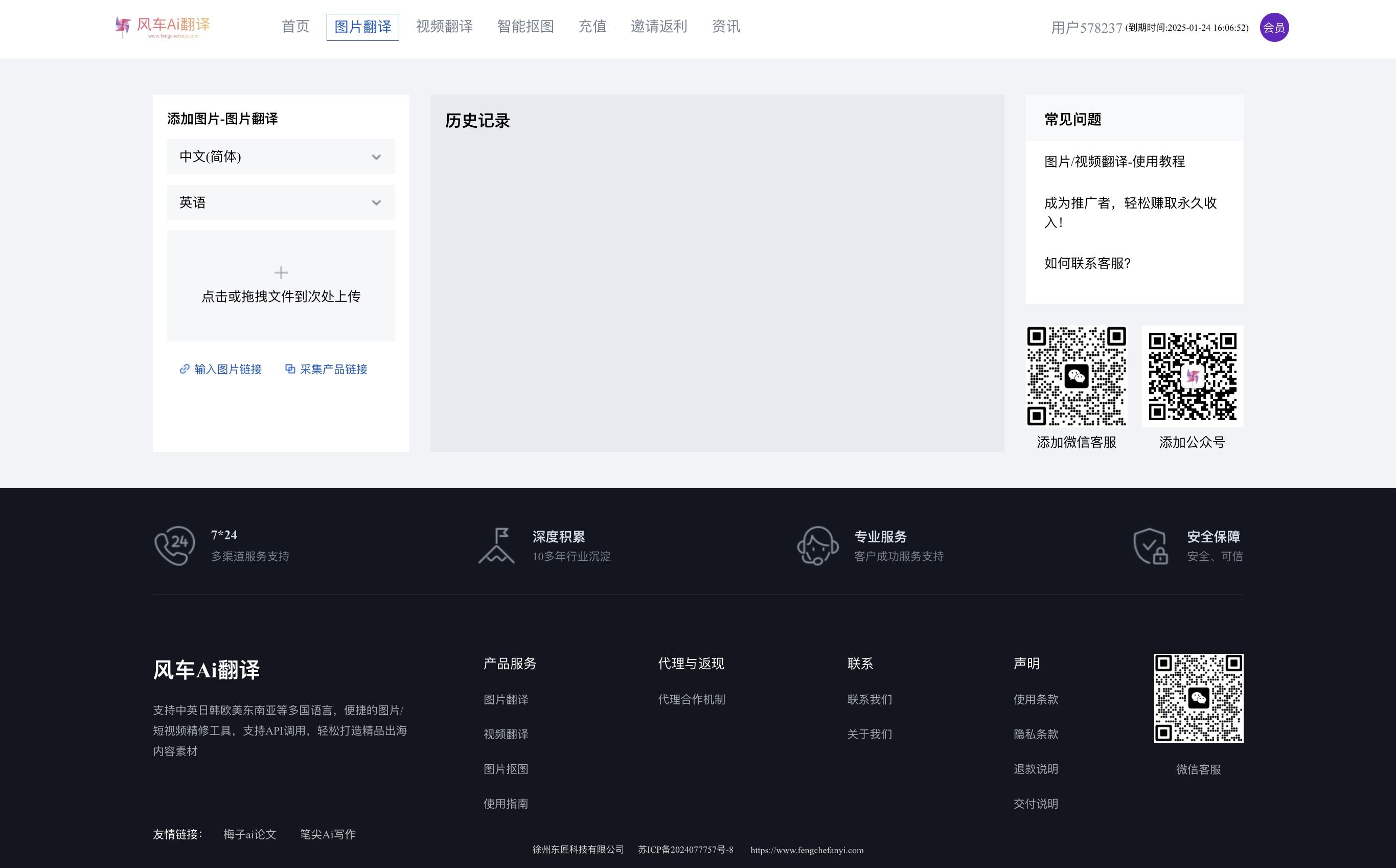Click the chain icon beside 输入图片链接
This screenshot has height=868, width=1396.
coord(184,369)
